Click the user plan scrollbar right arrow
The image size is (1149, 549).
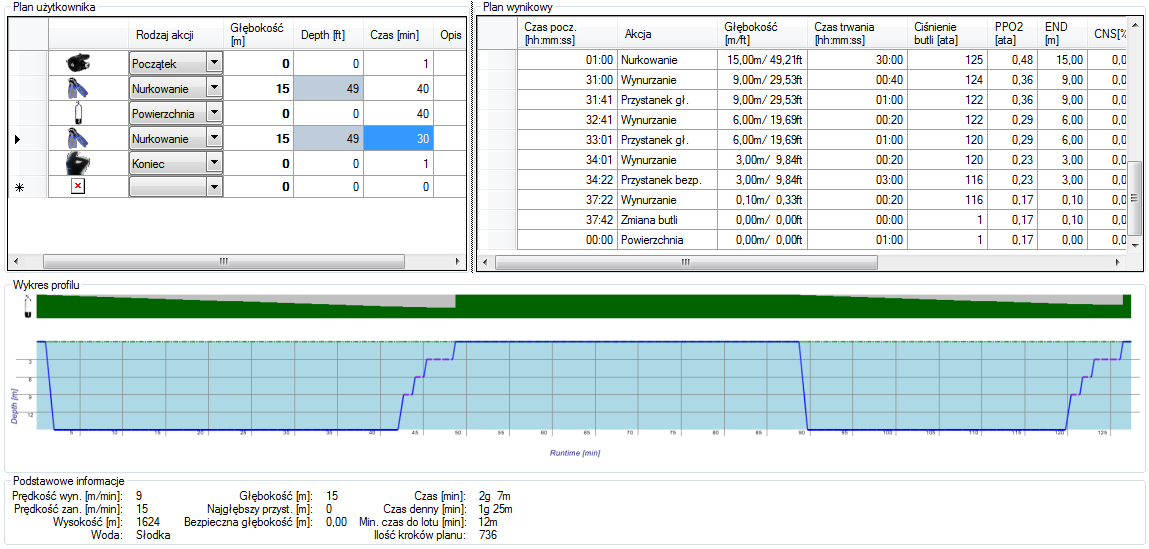[x=458, y=262]
